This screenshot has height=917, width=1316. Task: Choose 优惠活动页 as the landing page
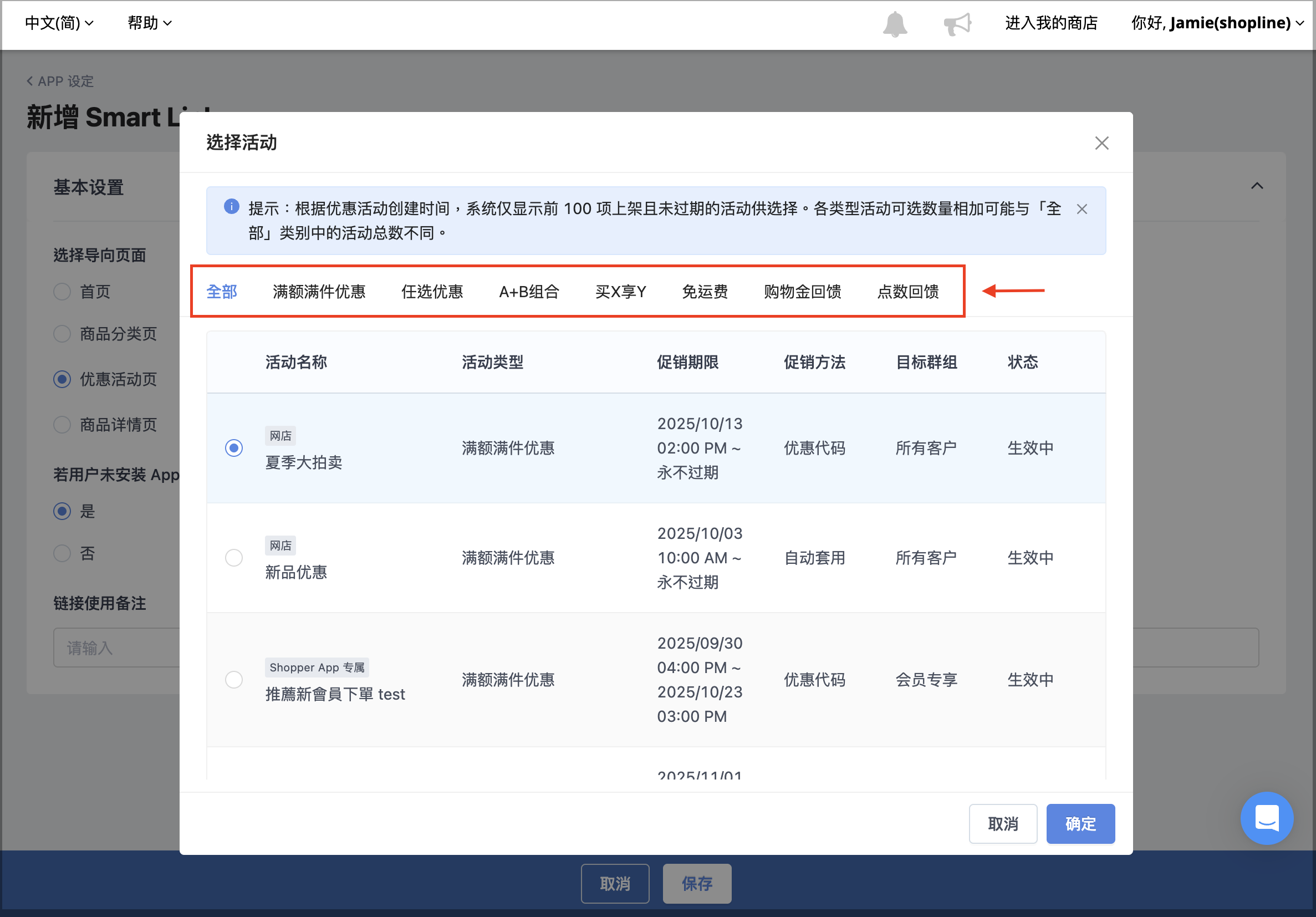62,379
